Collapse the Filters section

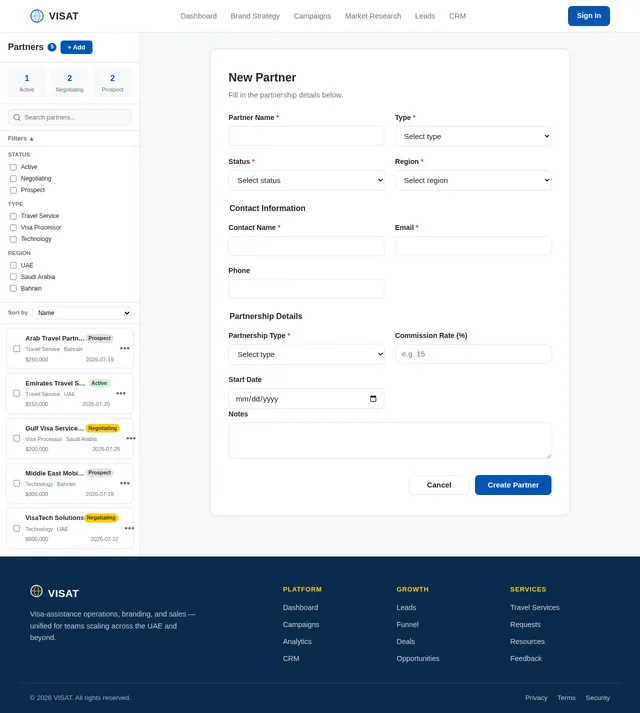(20, 138)
